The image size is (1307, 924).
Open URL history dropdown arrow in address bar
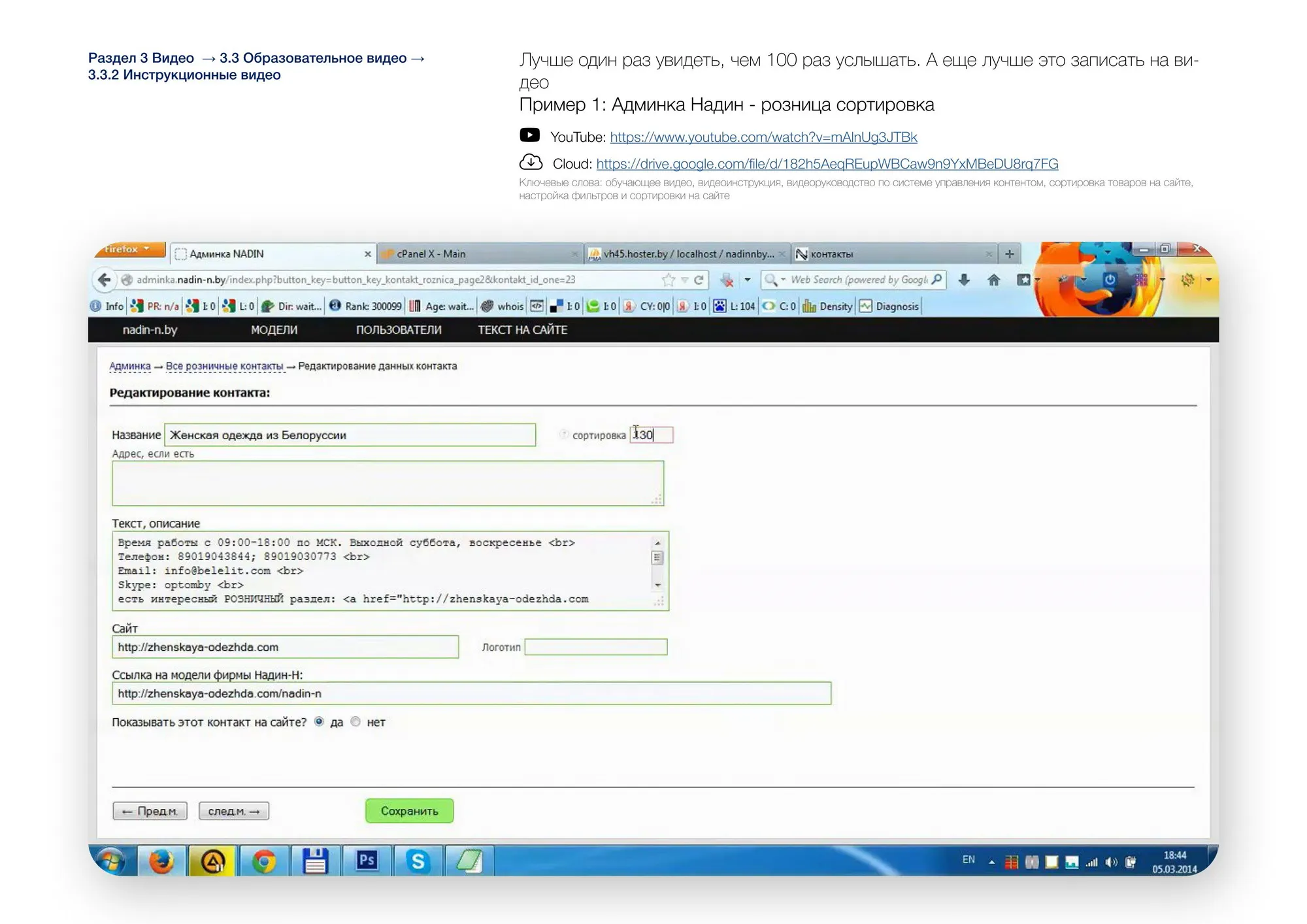[684, 280]
